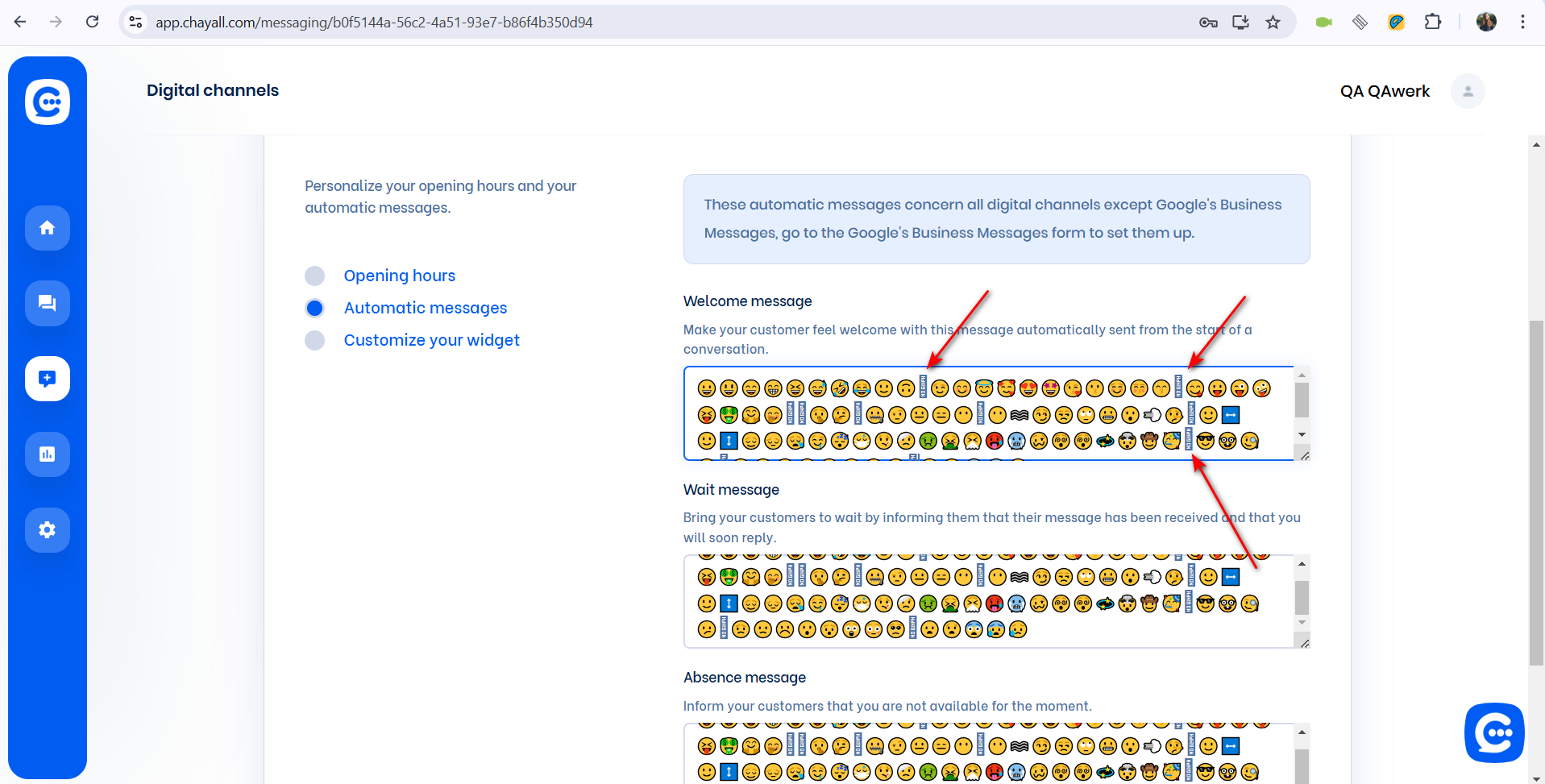Click the Wait message resize handle
1545x784 pixels.
pyautogui.click(x=1304, y=643)
